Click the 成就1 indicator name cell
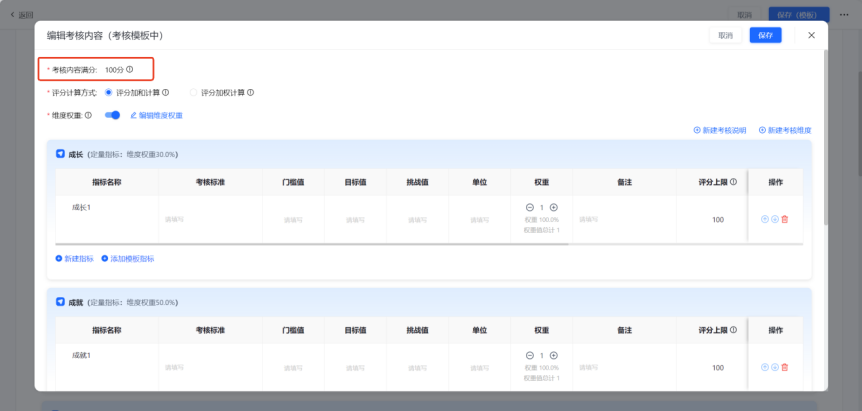 (107, 367)
